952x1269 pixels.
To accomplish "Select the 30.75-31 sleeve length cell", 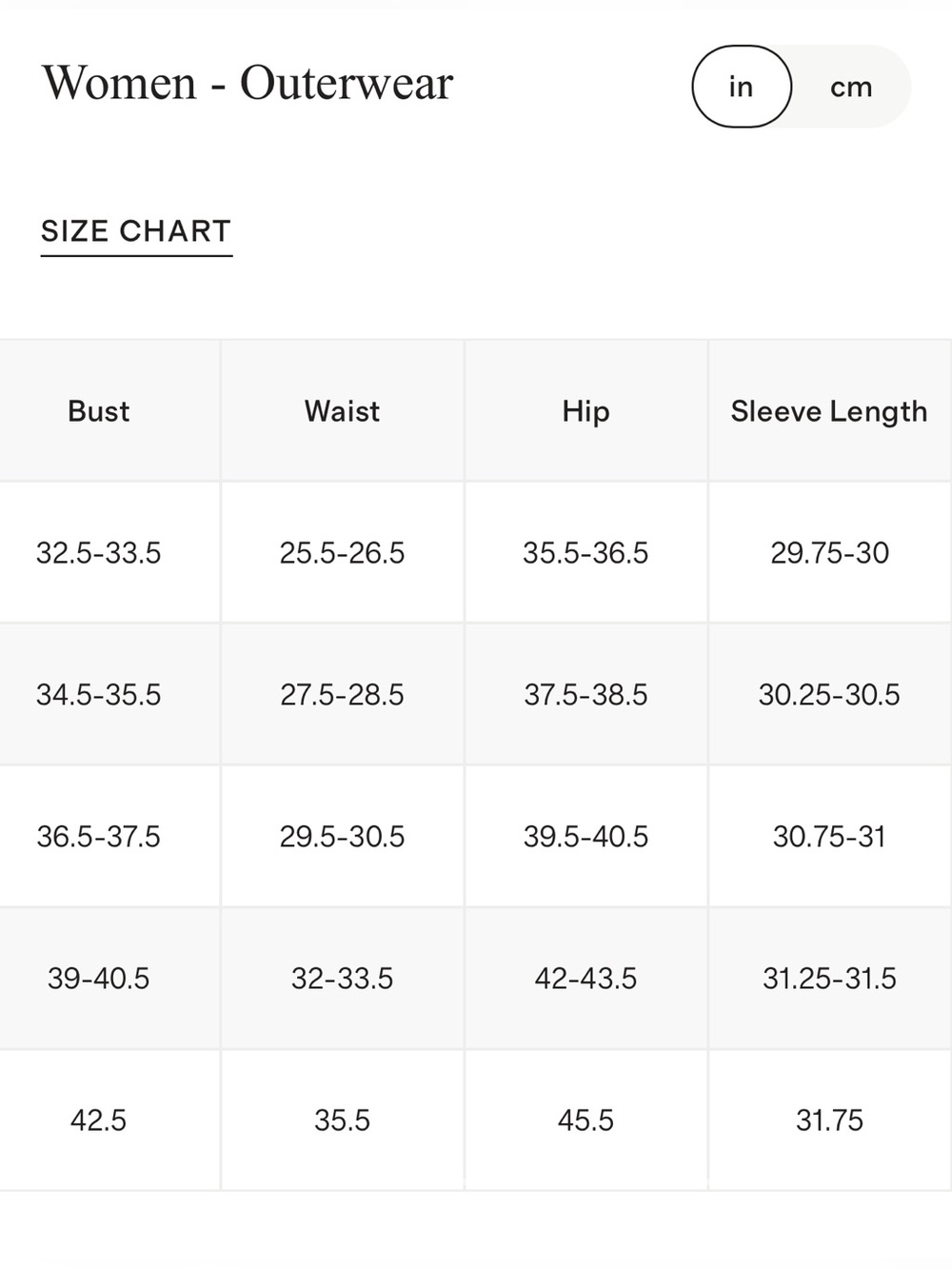I will [830, 836].
